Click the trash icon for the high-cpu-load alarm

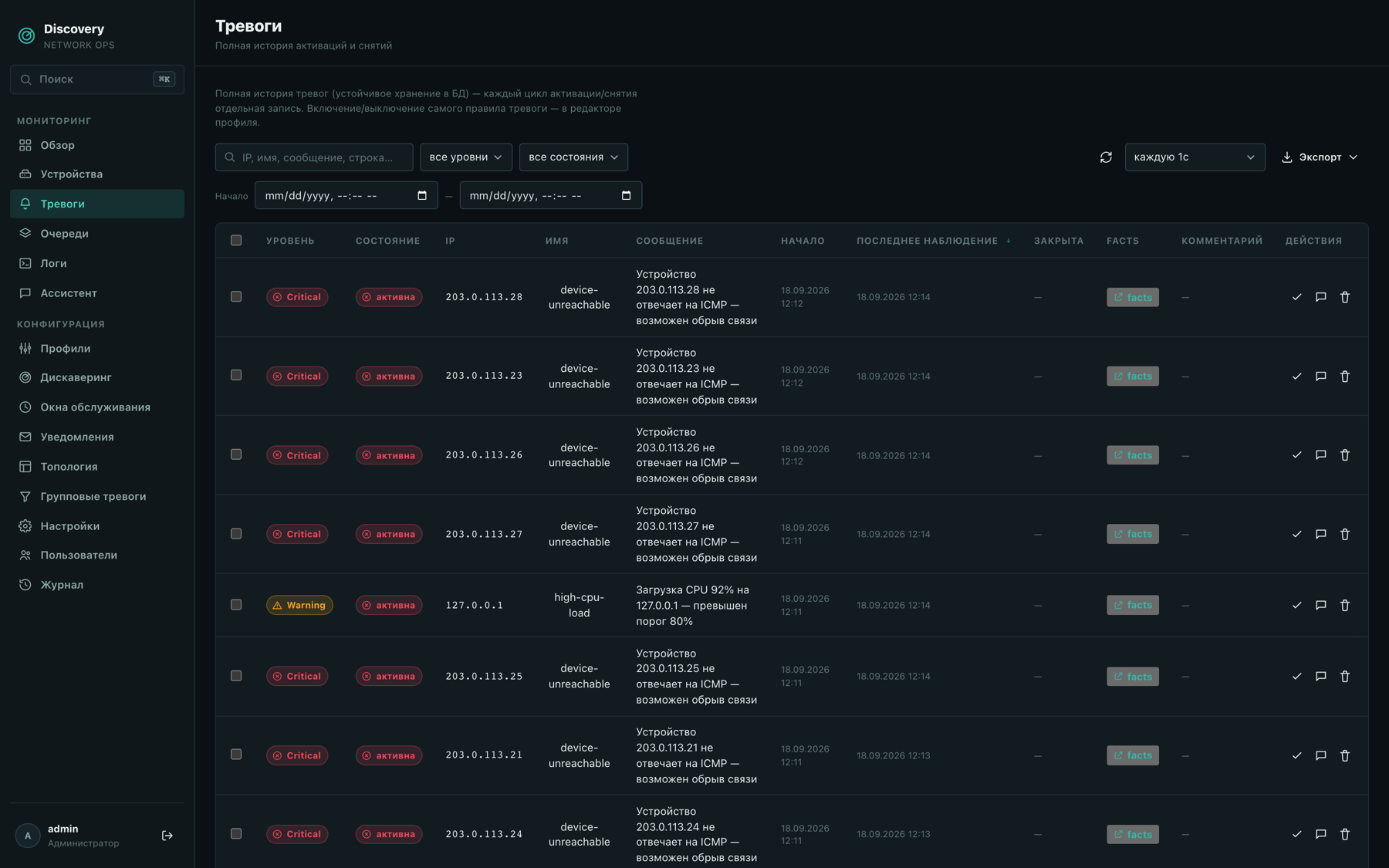click(x=1345, y=606)
